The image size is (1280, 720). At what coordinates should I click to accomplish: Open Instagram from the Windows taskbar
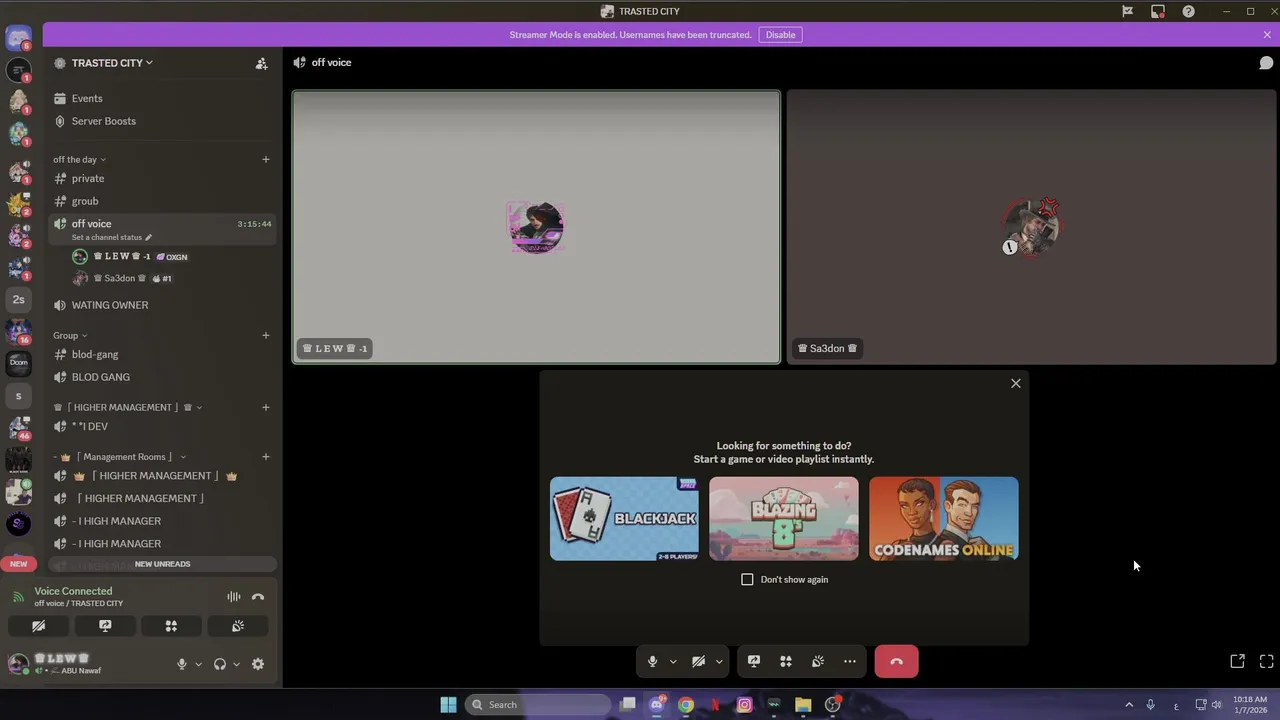[744, 705]
